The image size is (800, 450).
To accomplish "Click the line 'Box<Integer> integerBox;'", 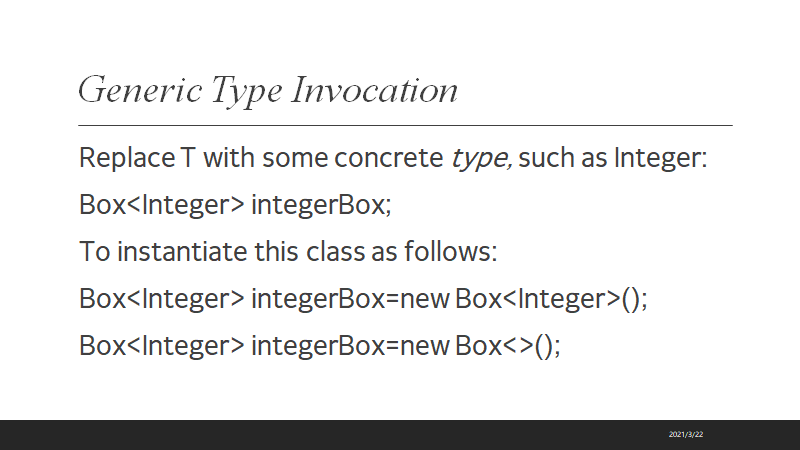I will pos(235,205).
